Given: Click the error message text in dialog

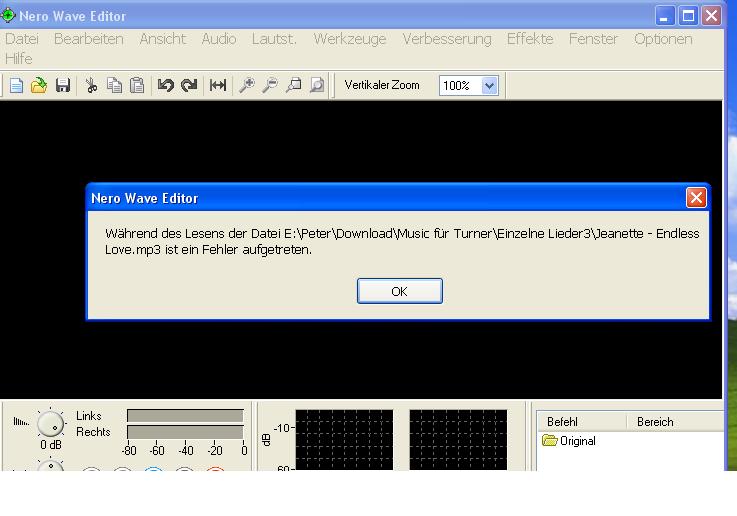Looking at the screenshot, I should (402, 242).
